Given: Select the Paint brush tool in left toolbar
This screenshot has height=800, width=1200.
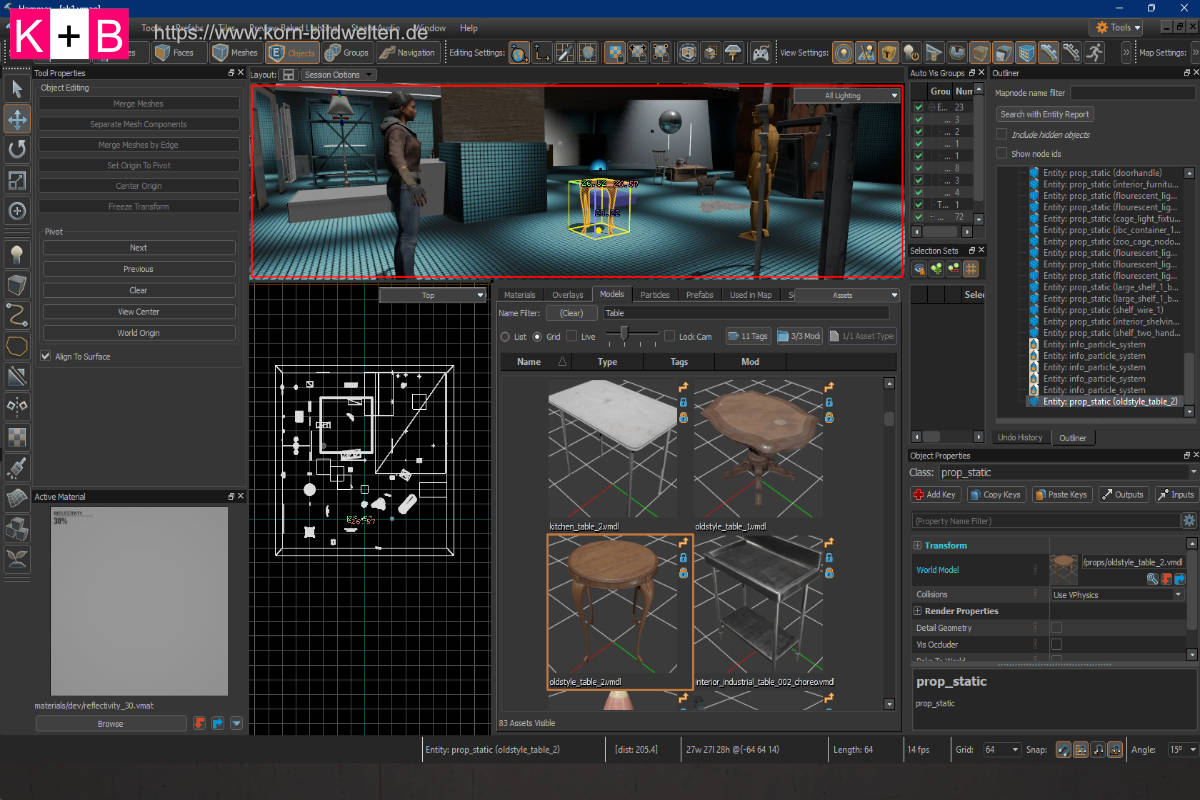Looking at the screenshot, I should coord(18,466).
